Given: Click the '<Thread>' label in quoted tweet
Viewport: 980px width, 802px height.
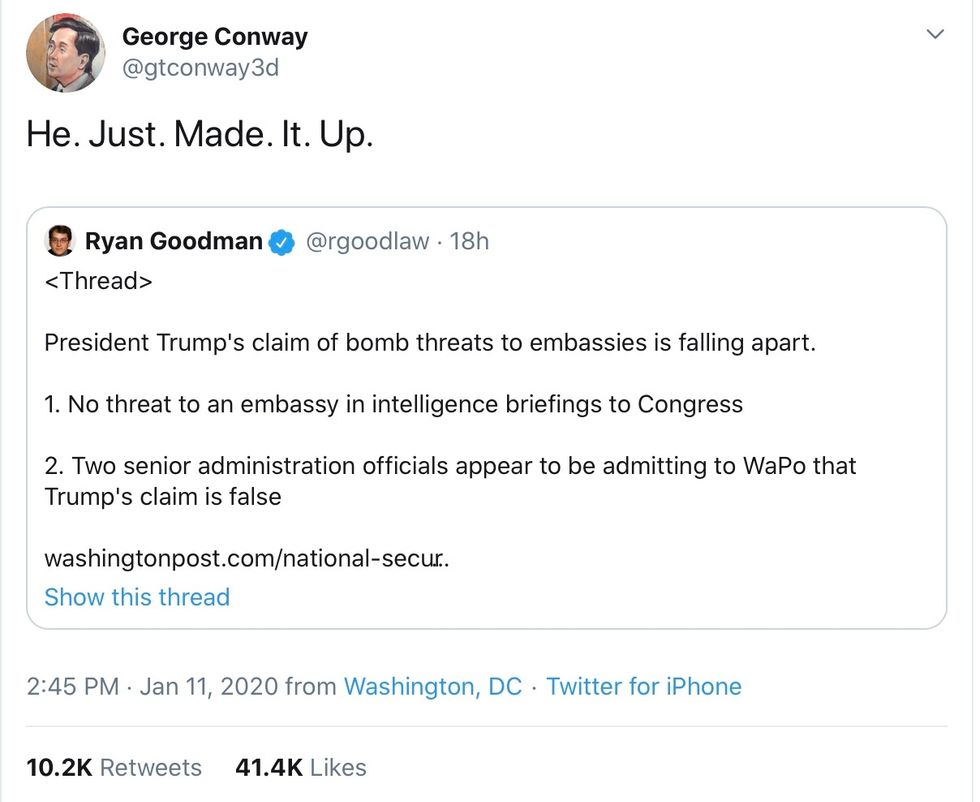Looking at the screenshot, I should tap(98, 281).
